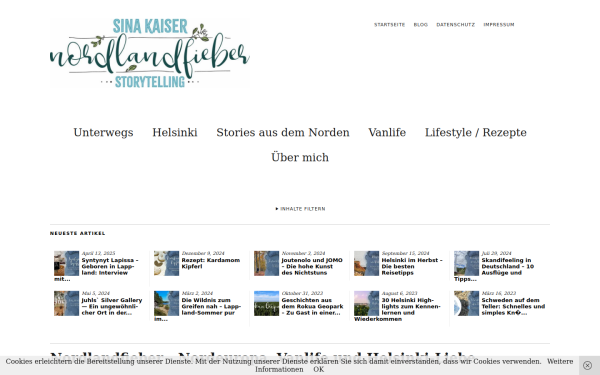Open the Über mich page

click(300, 157)
